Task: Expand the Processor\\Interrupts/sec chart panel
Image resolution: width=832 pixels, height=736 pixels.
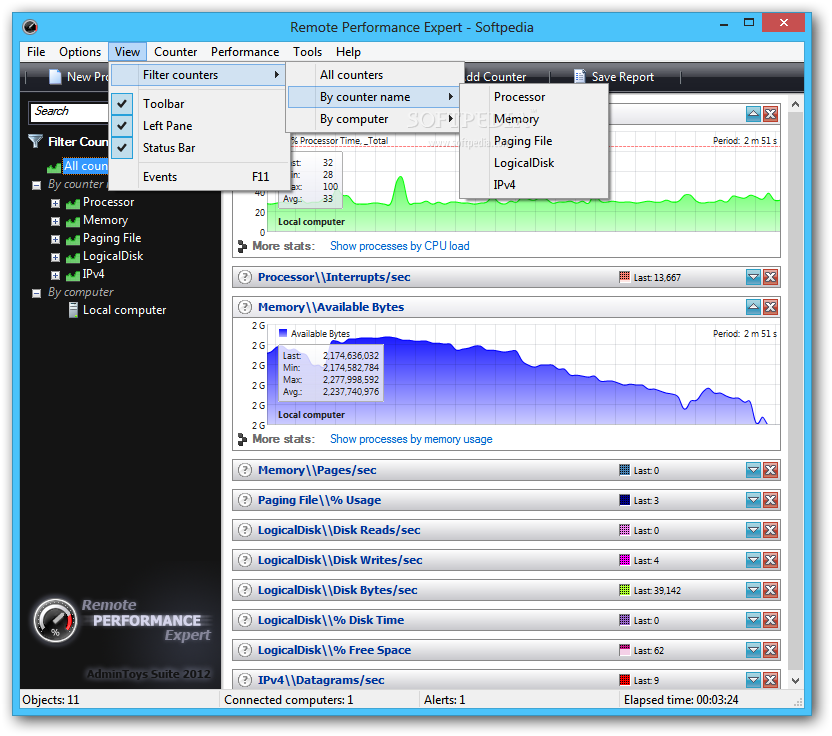Action: coord(753,277)
